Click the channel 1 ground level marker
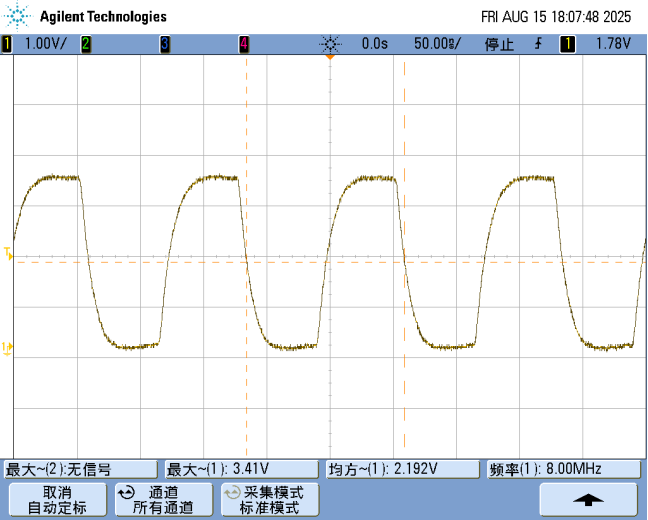 click(7, 347)
